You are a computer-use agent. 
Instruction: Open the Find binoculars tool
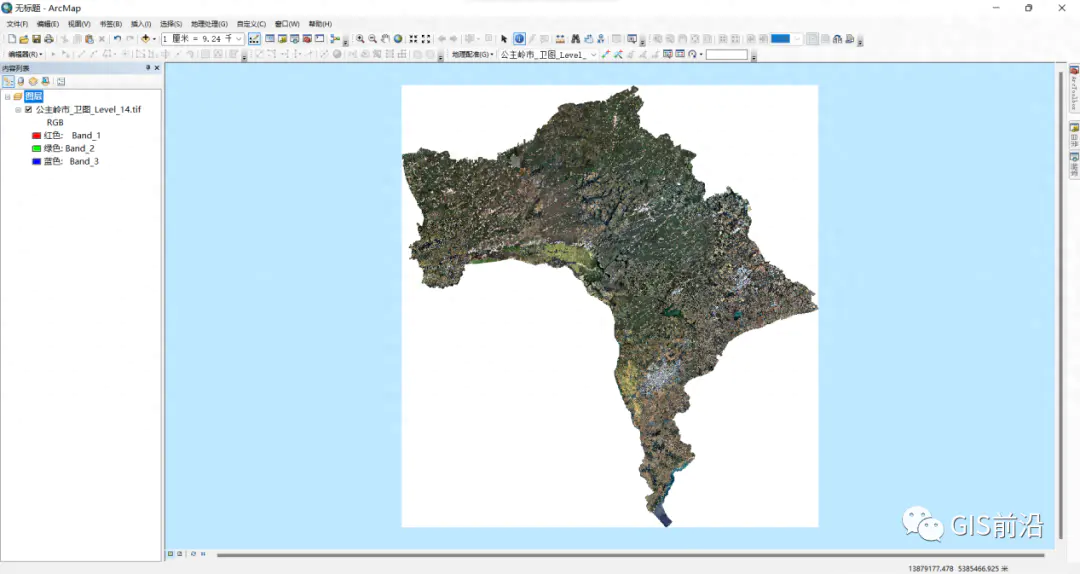[x=574, y=39]
